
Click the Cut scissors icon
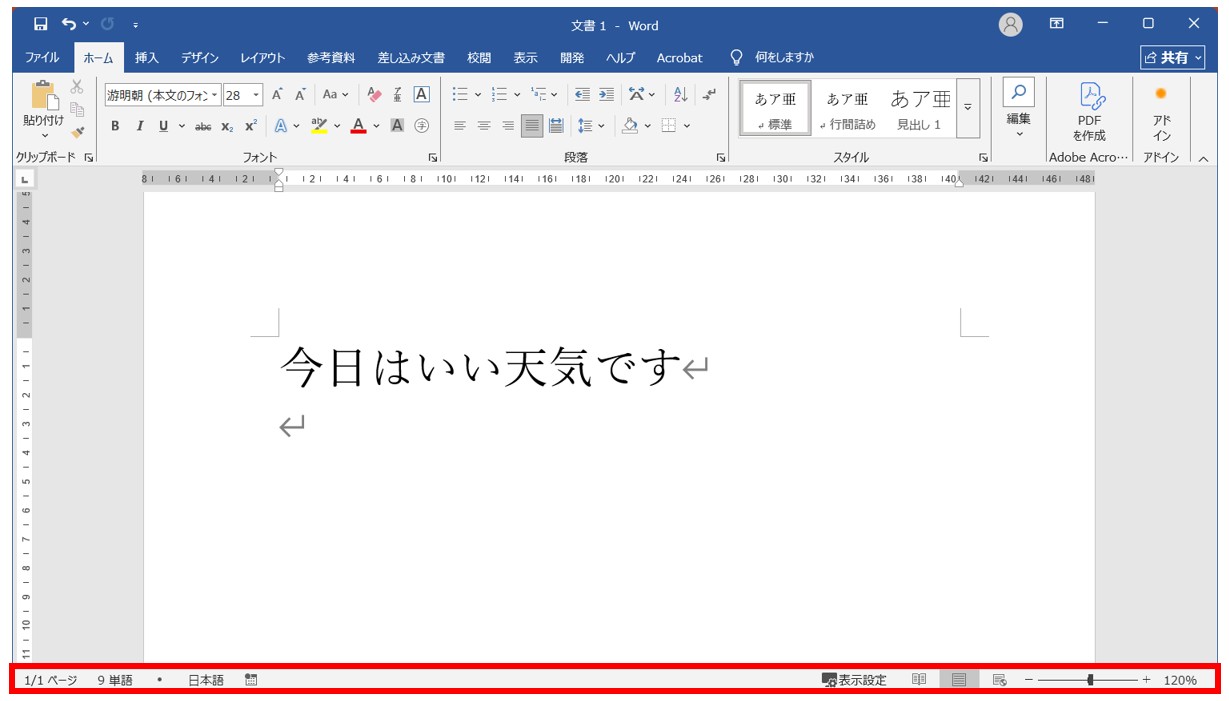tap(77, 87)
